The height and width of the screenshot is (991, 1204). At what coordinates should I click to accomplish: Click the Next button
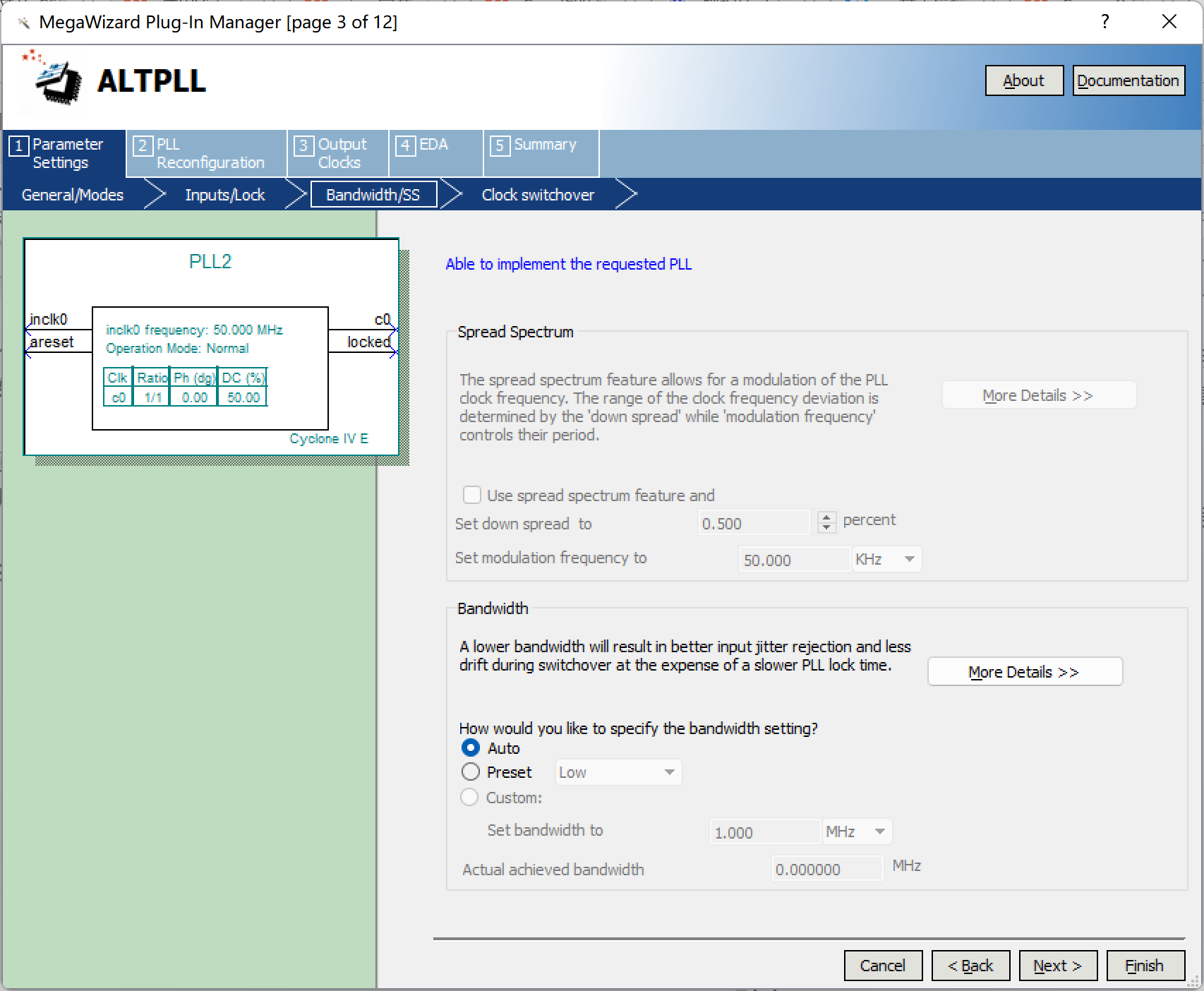1058,966
